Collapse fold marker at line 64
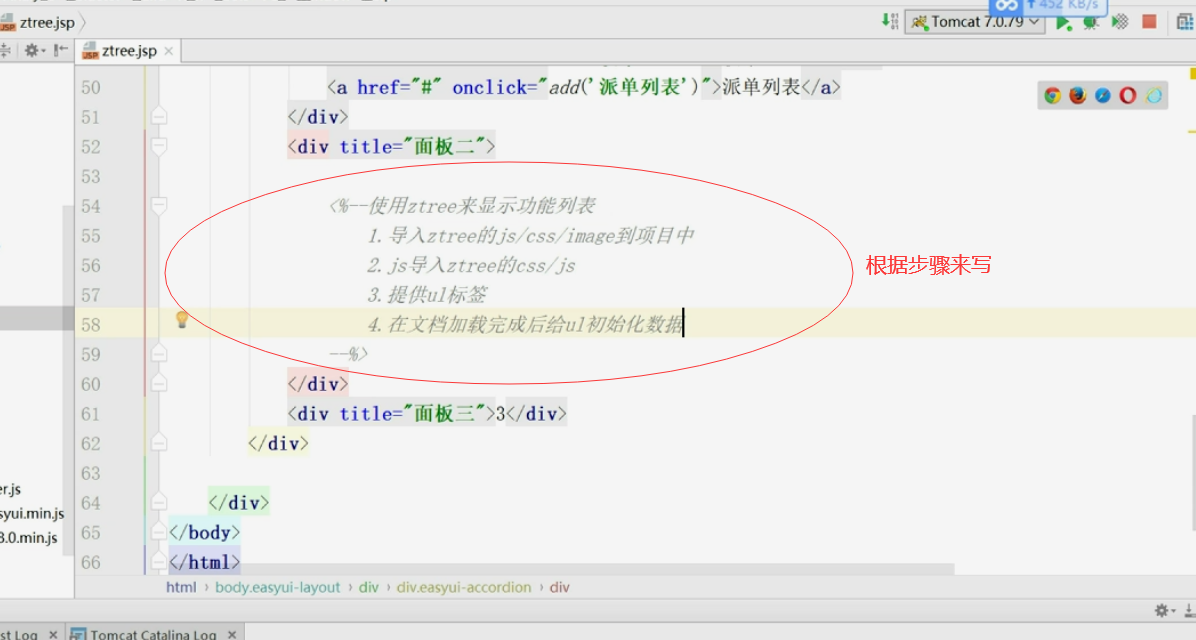1196x640 pixels. 159,502
